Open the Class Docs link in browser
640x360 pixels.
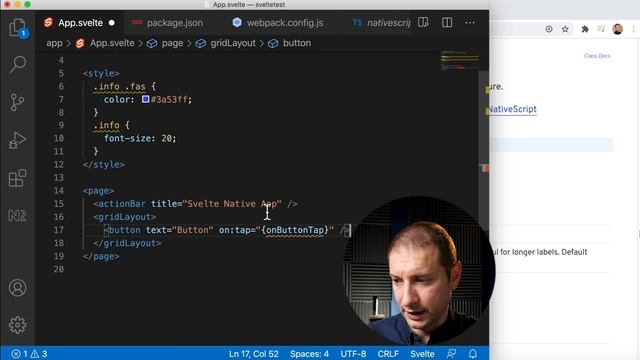coord(597,56)
